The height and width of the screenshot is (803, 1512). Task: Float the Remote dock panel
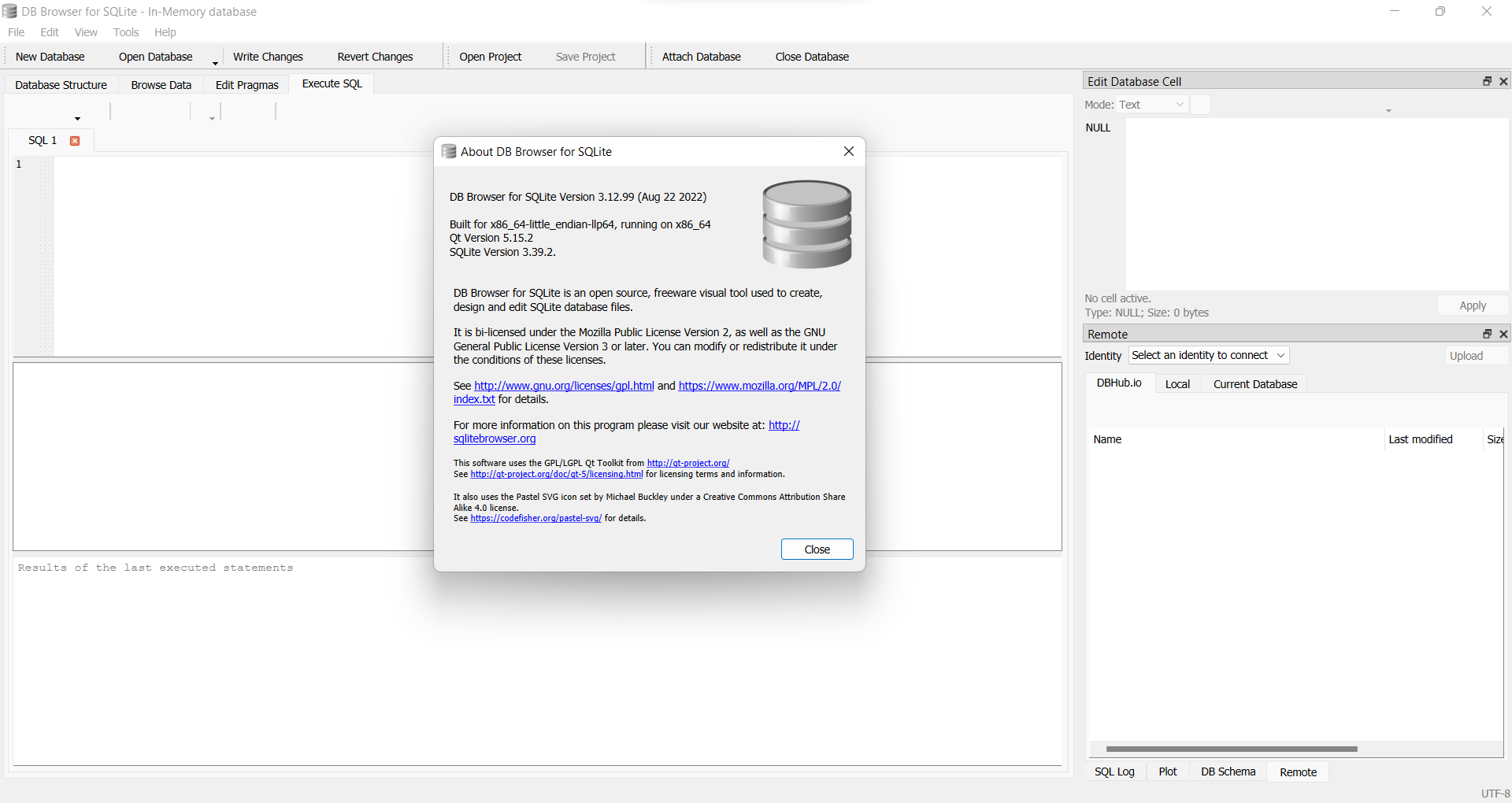point(1487,334)
